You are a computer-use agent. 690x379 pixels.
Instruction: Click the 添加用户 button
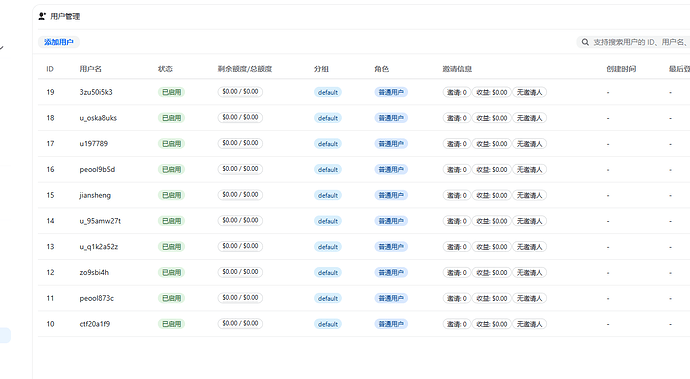pos(59,42)
